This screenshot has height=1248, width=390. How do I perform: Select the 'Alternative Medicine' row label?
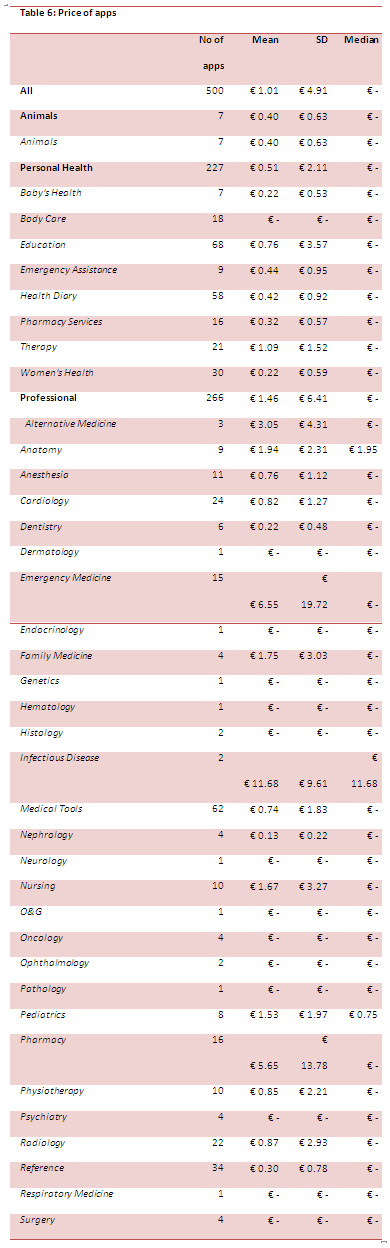71,424
